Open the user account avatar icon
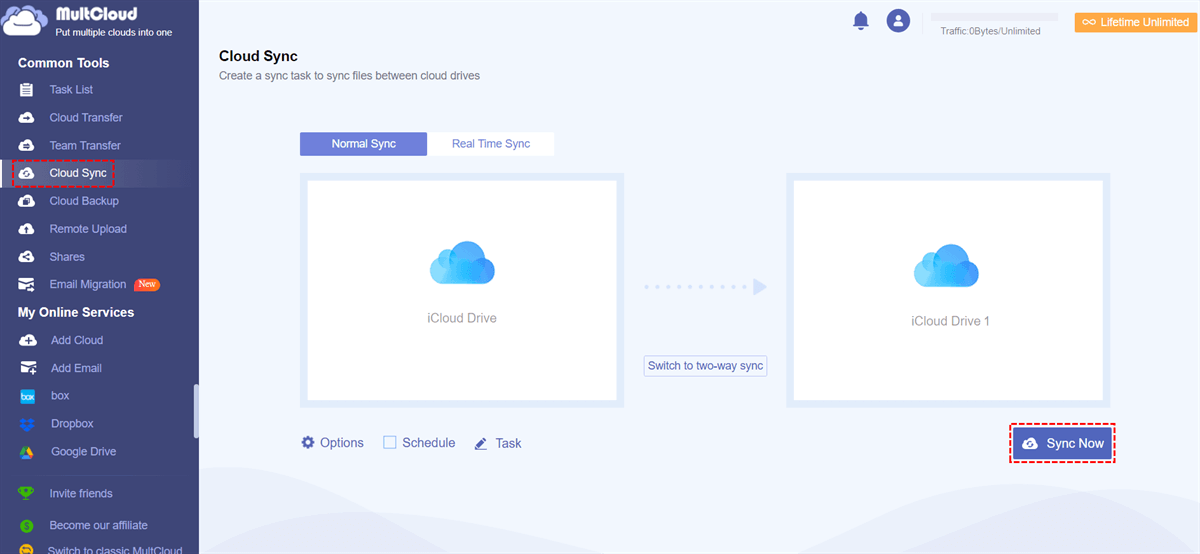Viewport: 1200px width, 554px height. click(898, 20)
